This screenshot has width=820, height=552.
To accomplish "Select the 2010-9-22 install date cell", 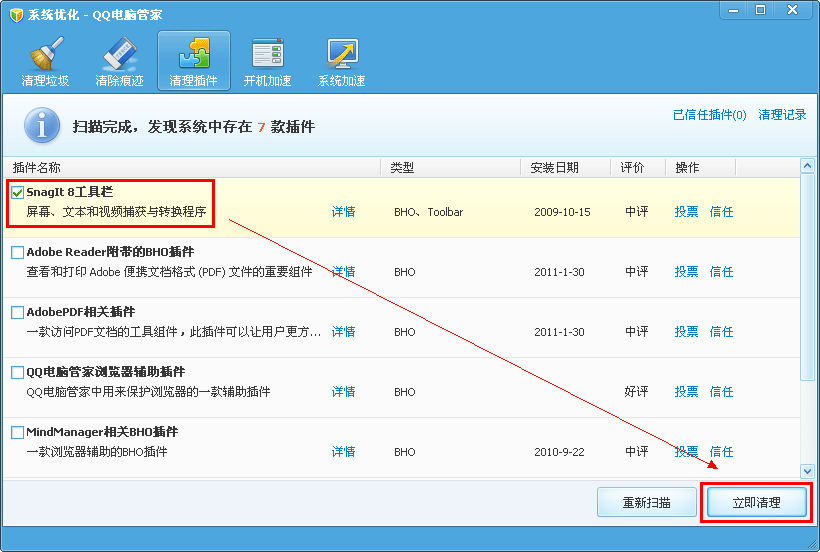I will [559, 452].
